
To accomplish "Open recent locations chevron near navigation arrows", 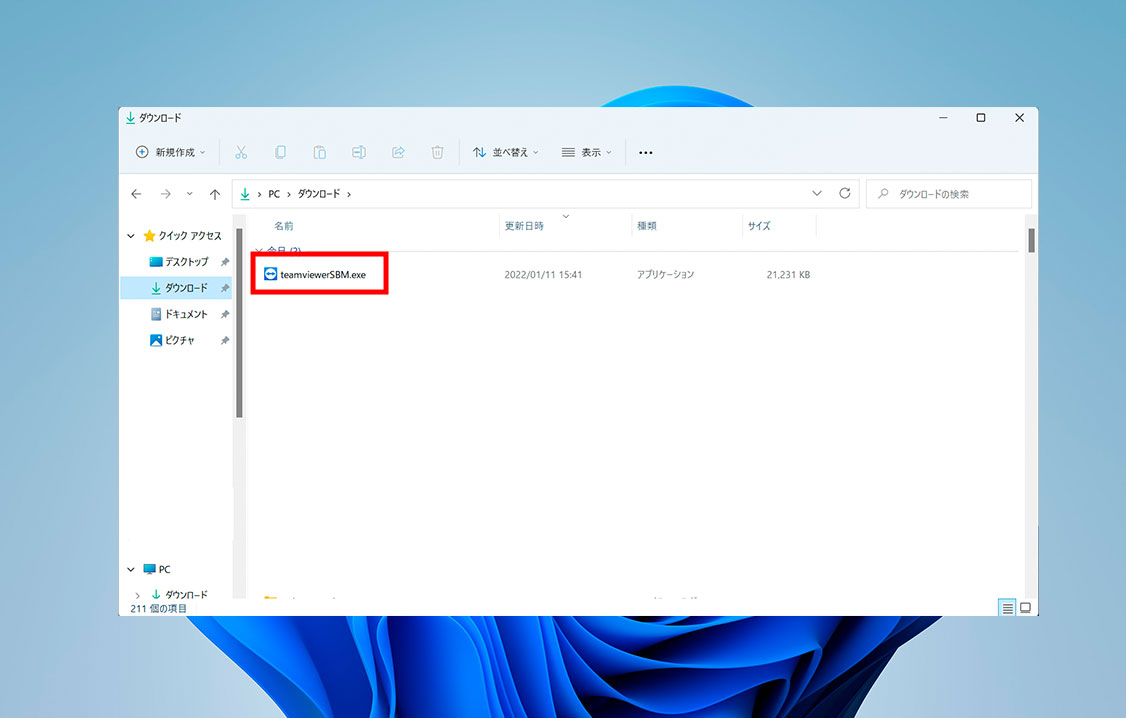I will (x=190, y=194).
